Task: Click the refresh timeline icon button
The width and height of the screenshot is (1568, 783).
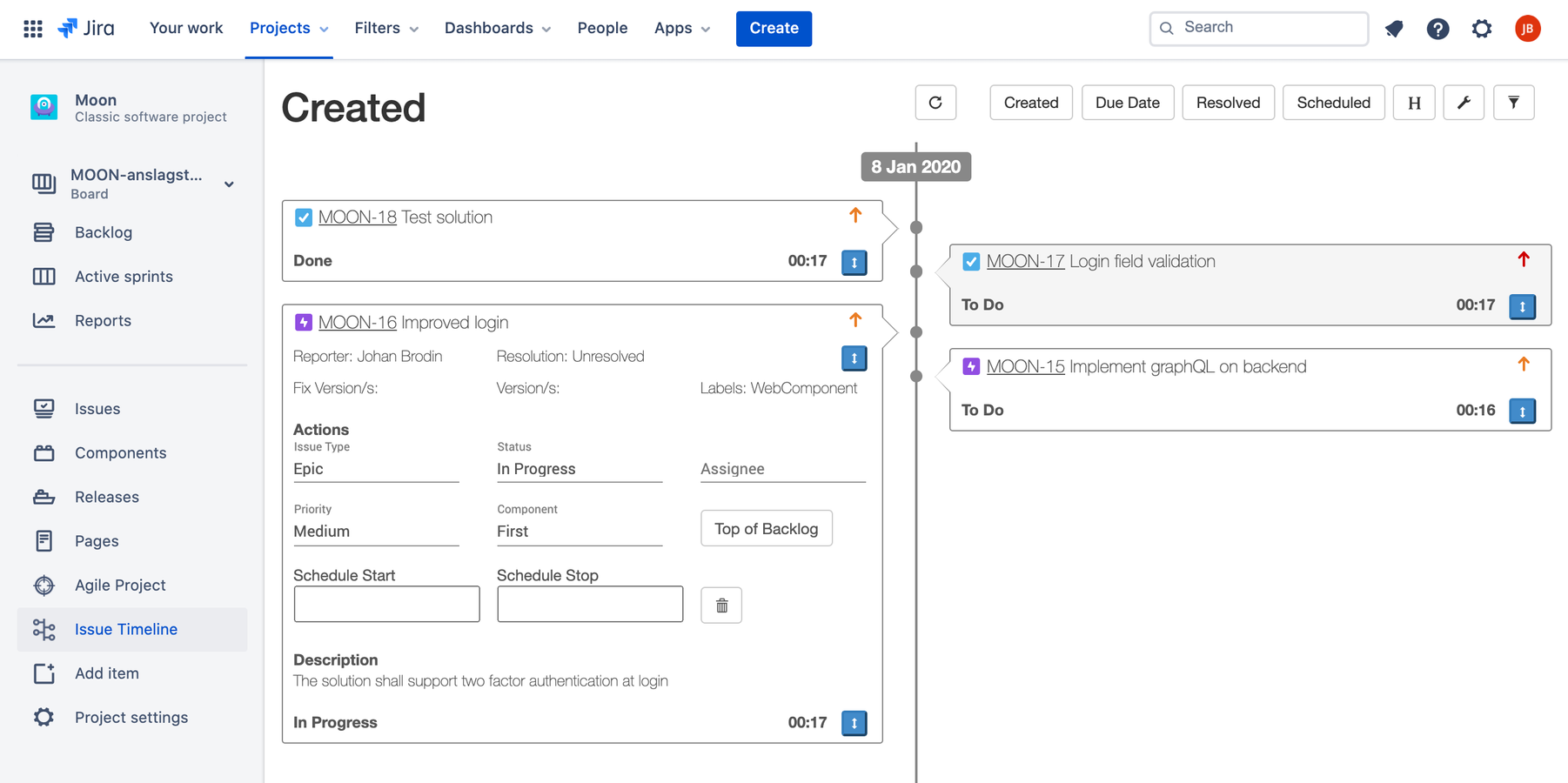Action: [935, 103]
